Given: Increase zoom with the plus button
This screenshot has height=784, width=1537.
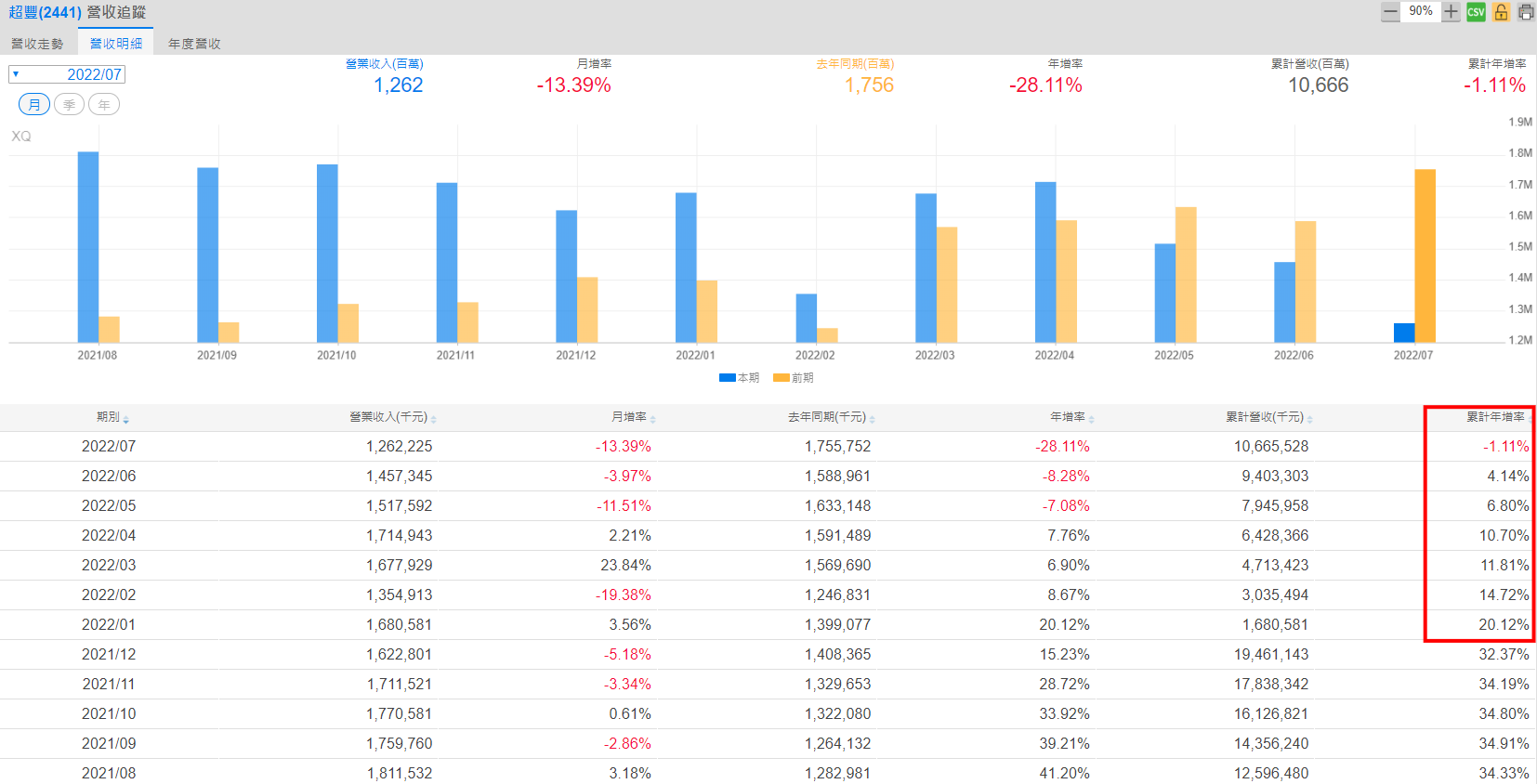Looking at the screenshot, I should pyautogui.click(x=1451, y=12).
